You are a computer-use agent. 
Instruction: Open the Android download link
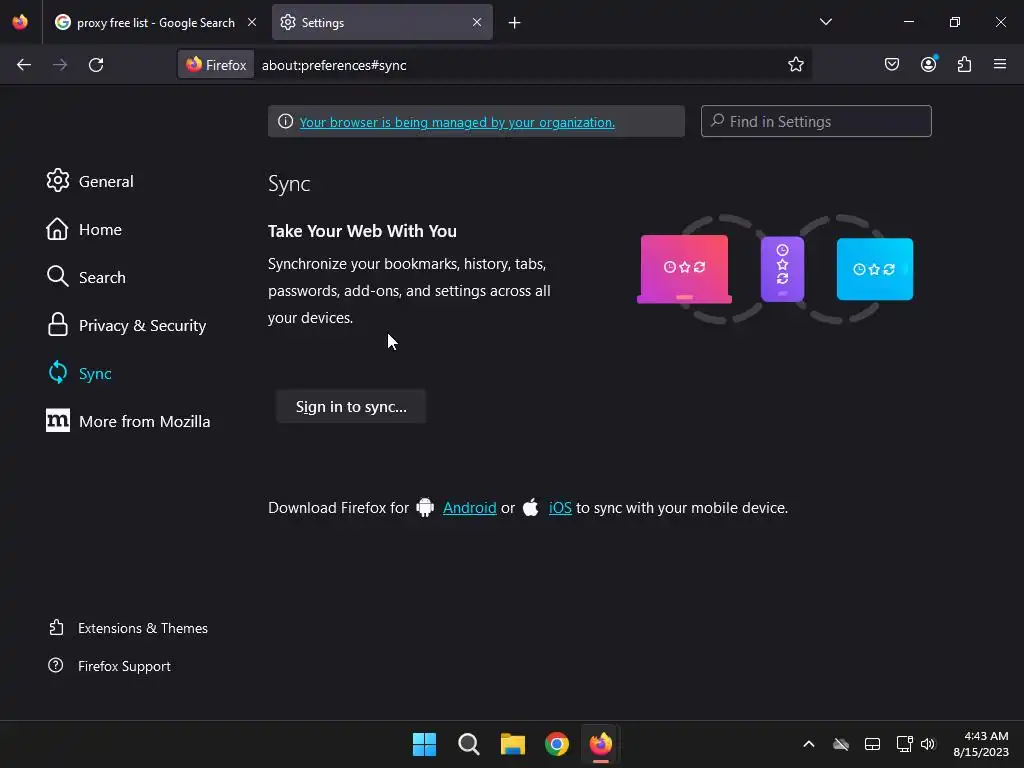tap(470, 507)
